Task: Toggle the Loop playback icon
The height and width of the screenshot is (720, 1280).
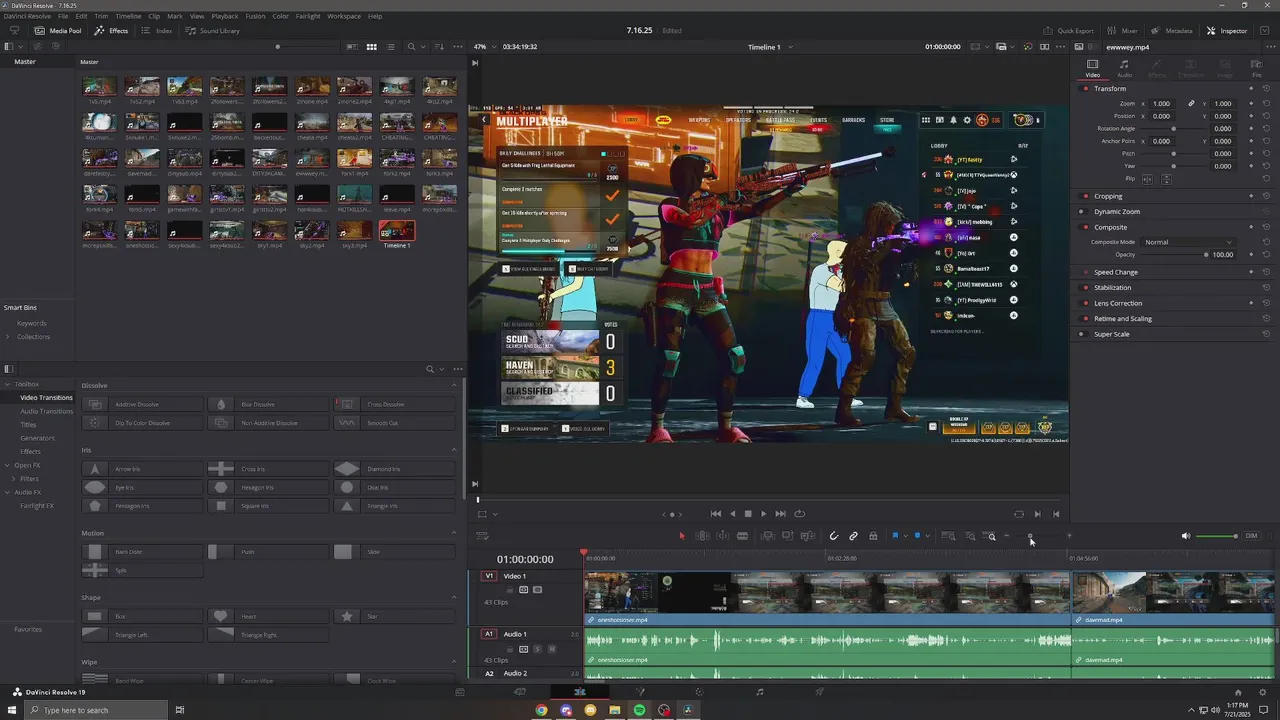Action: point(799,514)
